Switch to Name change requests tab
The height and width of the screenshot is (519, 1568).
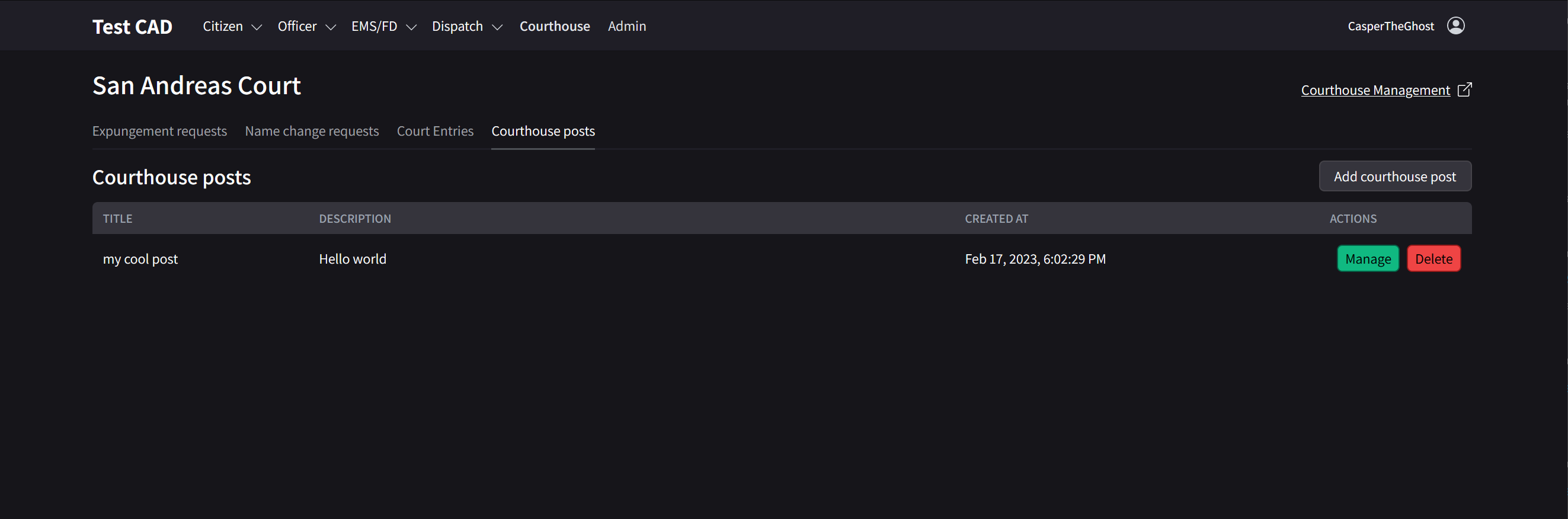click(312, 132)
